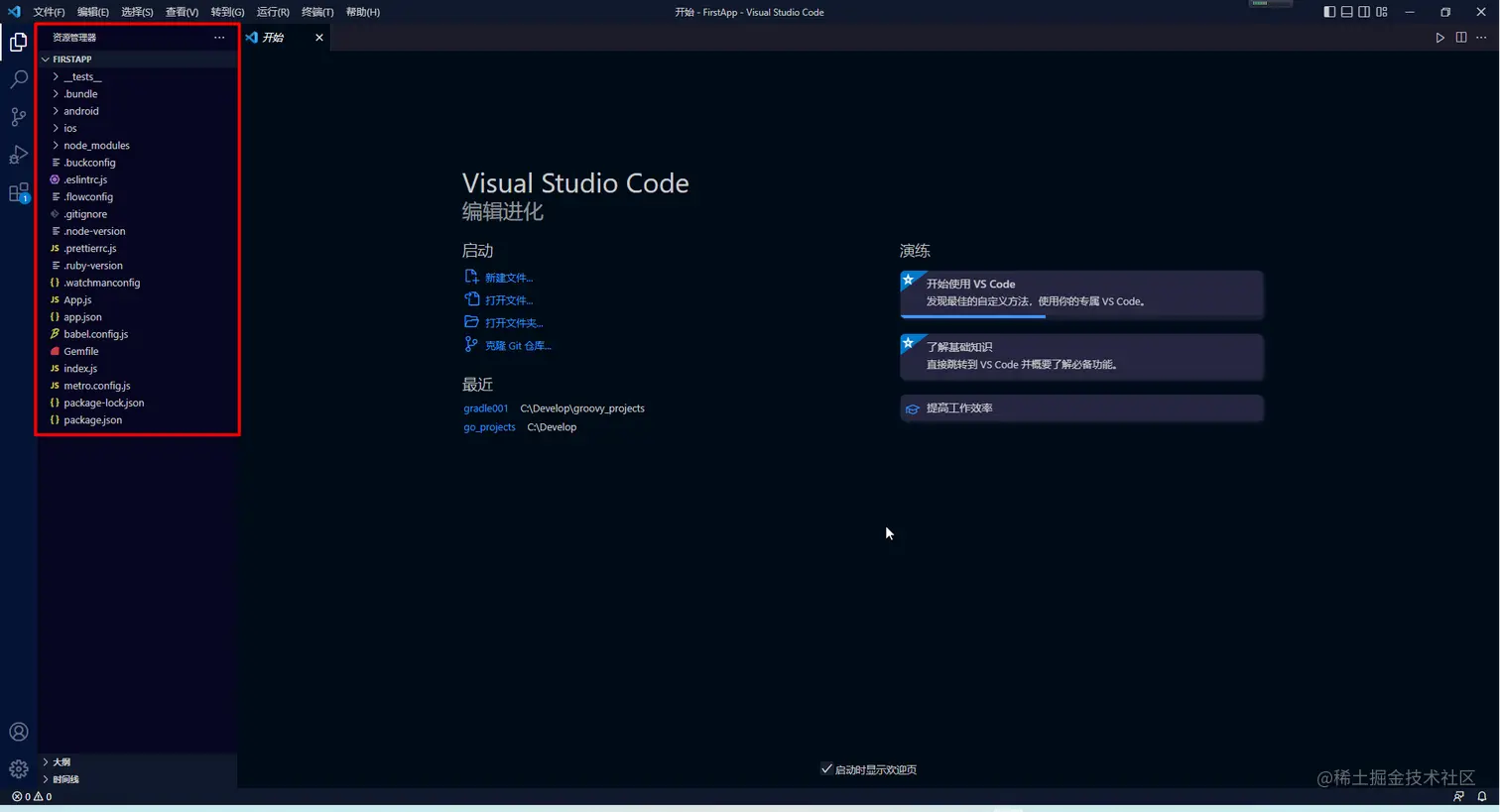Image resolution: width=1500 pixels, height=812 pixels.
Task: Expand the .bundle folder
Action: (138, 94)
